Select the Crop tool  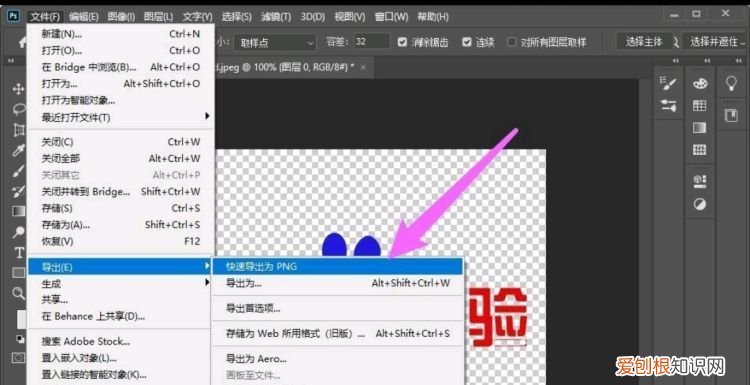[x=18, y=130]
